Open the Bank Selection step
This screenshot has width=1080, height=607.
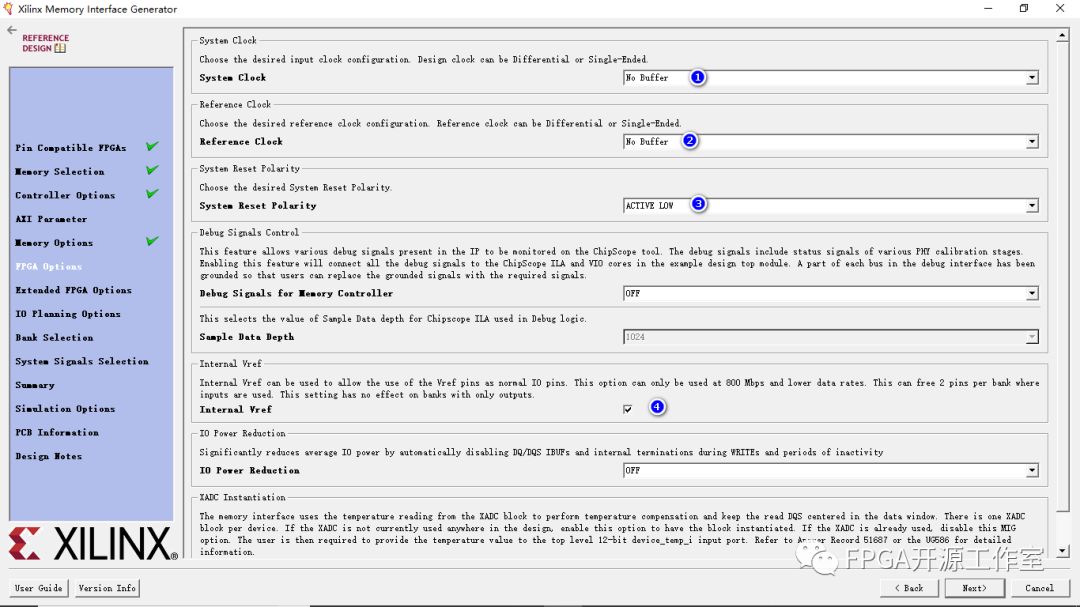coord(54,338)
